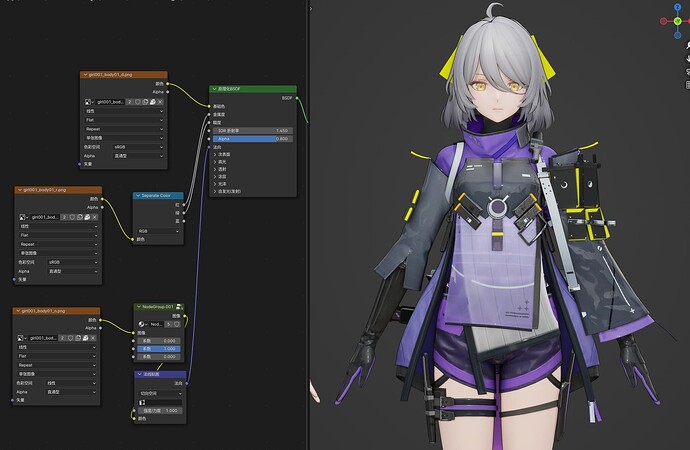Open 切向空间 dropdown in 法线贴图 node
The width and height of the screenshot is (690, 450).
(x=160, y=393)
